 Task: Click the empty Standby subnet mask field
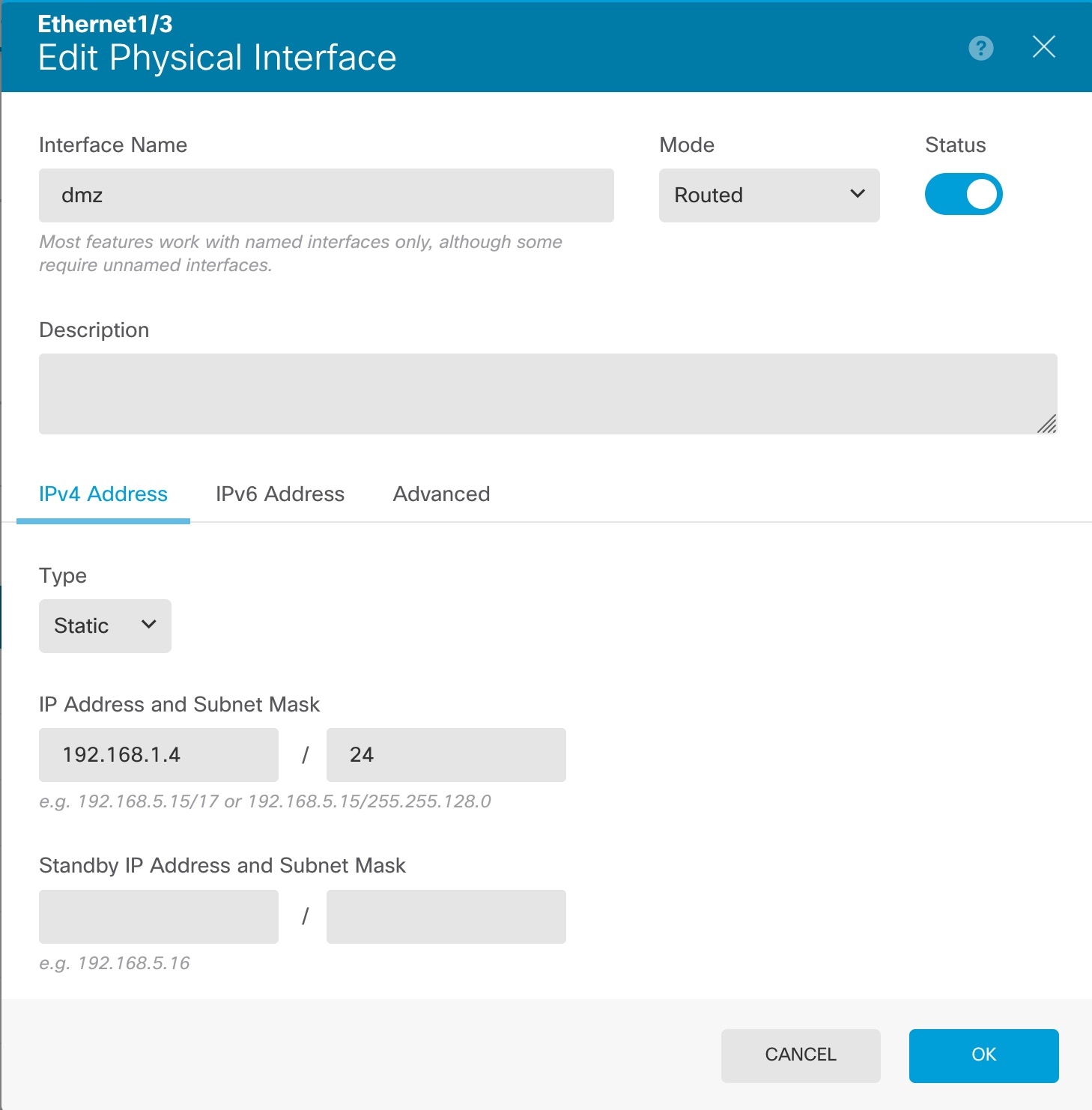point(446,917)
